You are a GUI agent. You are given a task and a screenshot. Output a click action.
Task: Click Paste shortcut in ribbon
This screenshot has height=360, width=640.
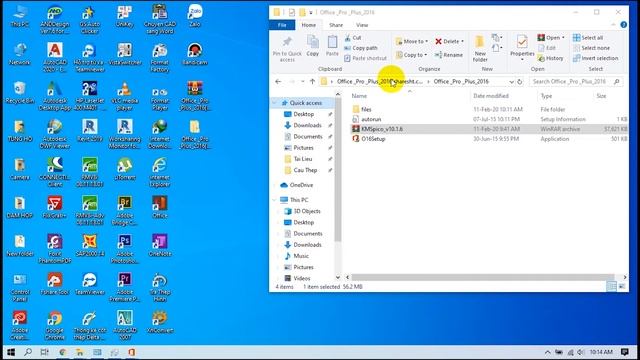pos(365,58)
